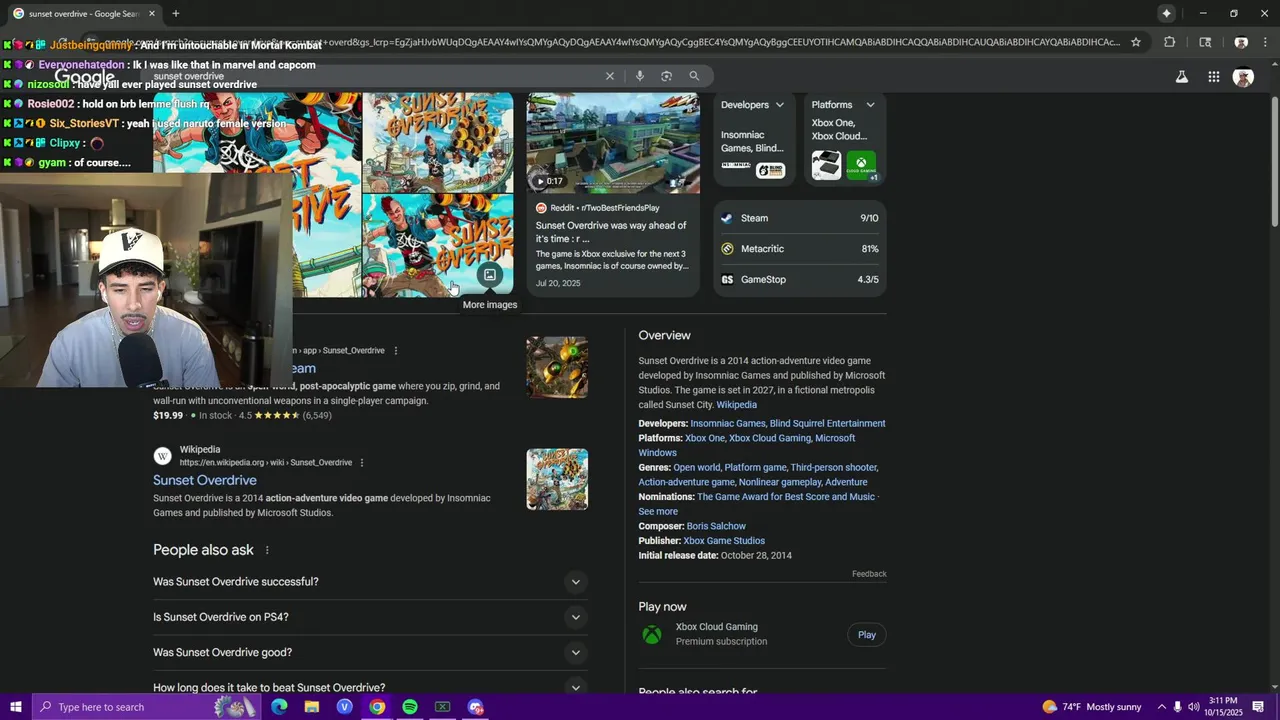
Task: Open the Xbox Game Studios publisher link
Action: coord(724,541)
